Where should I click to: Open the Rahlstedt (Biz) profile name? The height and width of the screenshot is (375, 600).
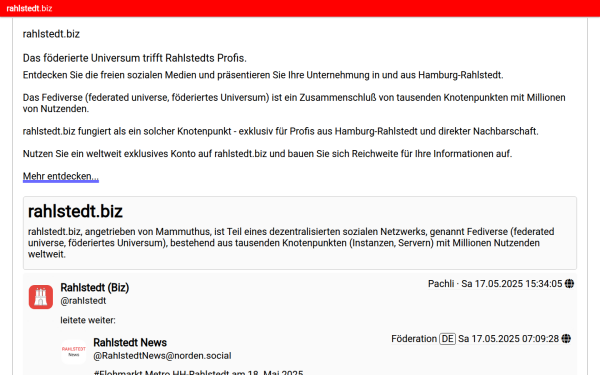(x=95, y=287)
